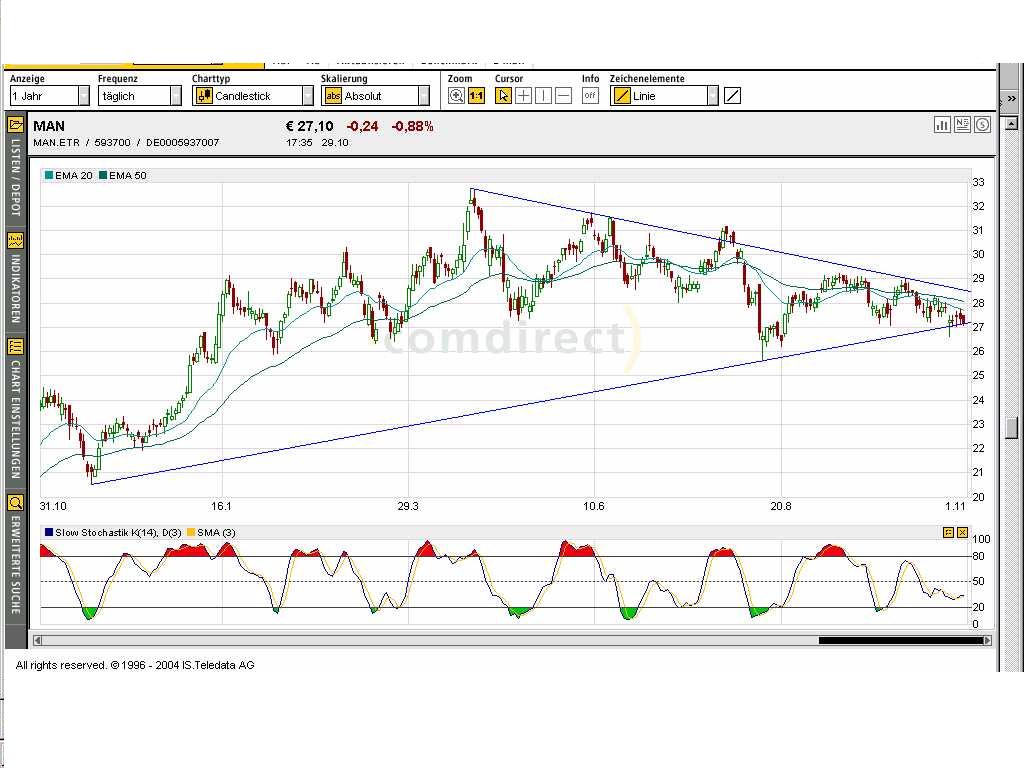Image resolution: width=1024 pixels, height=768 pixels.
Task: Open the Skalierung Absolut dropdown
Action: (x=376, y=96)
